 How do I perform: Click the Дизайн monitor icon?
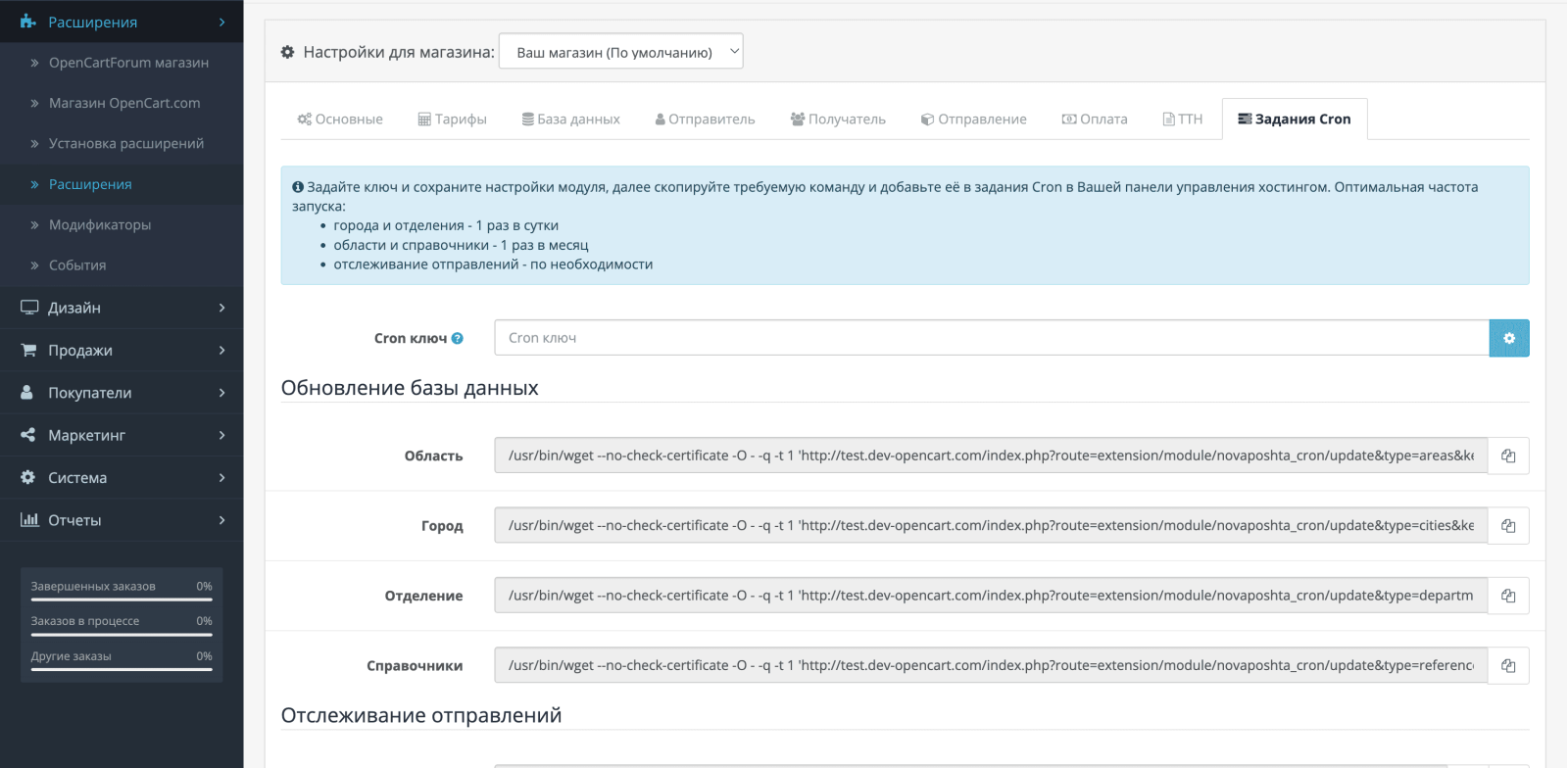[x=29, y=308]
